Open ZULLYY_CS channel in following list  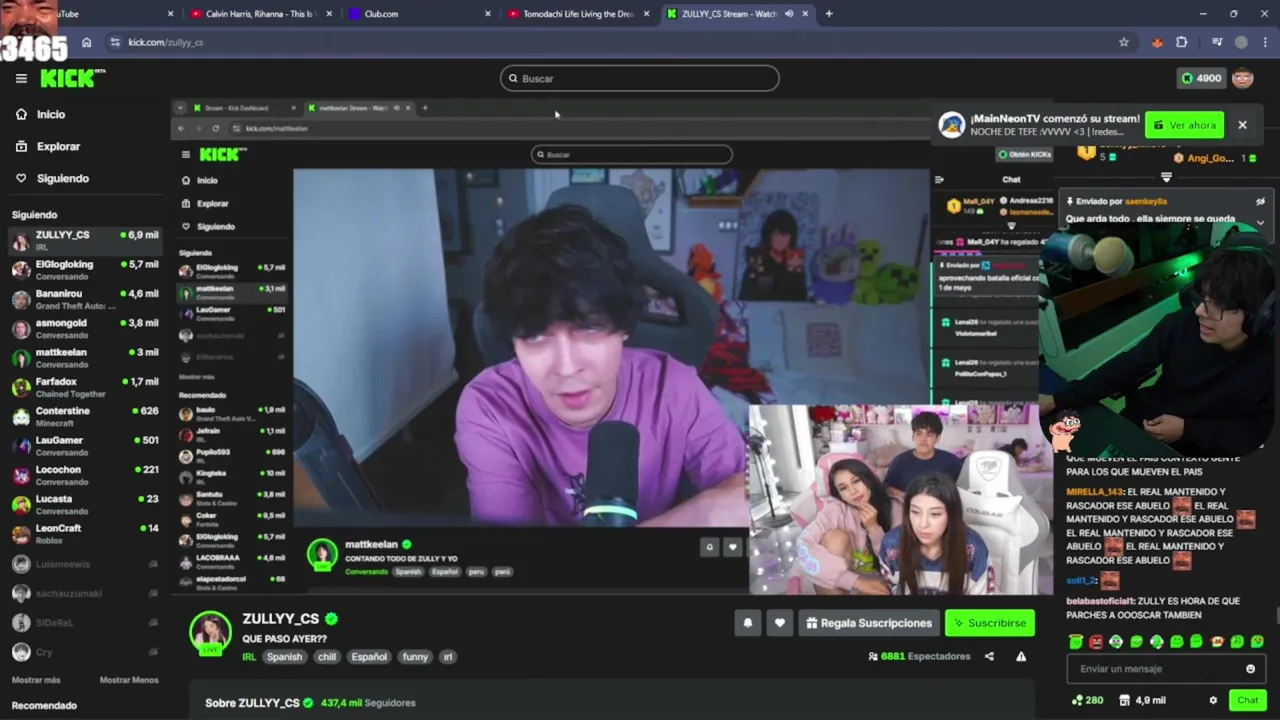[x=85, y=241]
